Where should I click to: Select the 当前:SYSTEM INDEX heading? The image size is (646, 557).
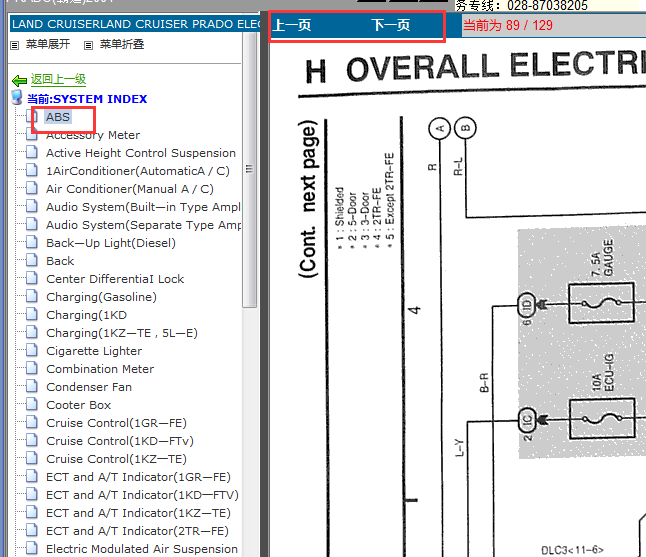click(87, 99)
